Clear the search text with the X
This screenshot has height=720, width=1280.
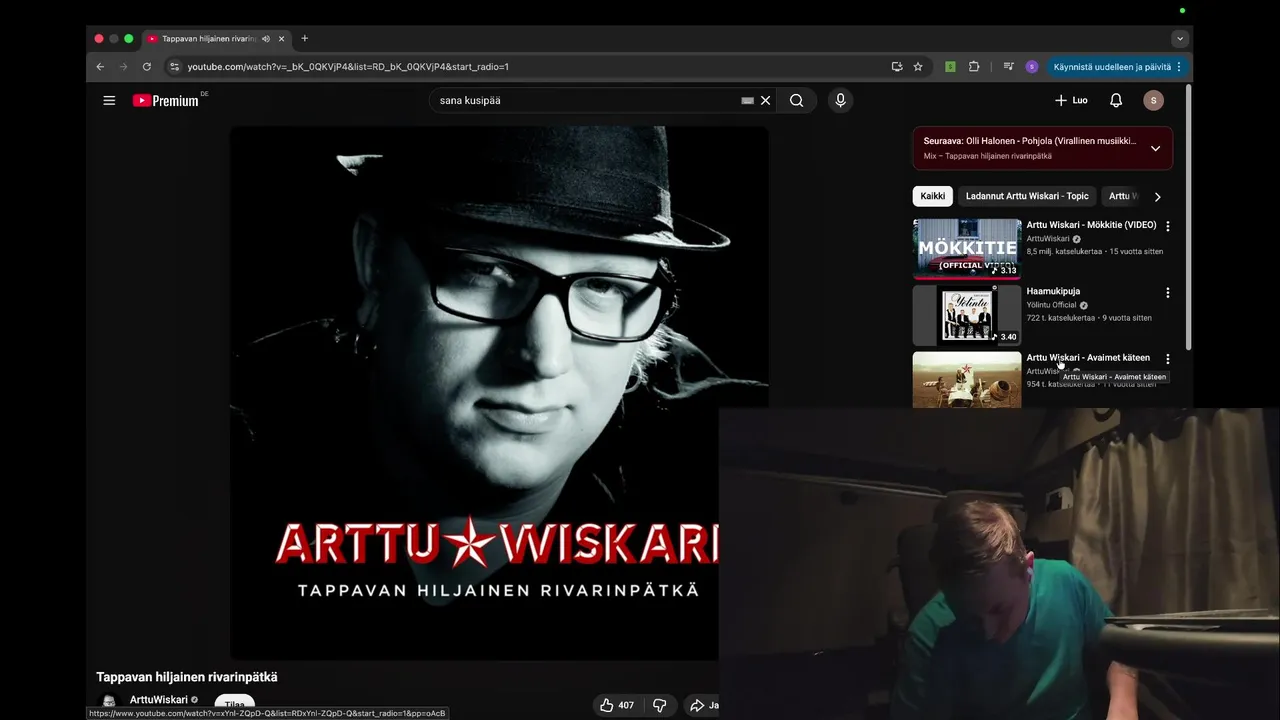766,100
